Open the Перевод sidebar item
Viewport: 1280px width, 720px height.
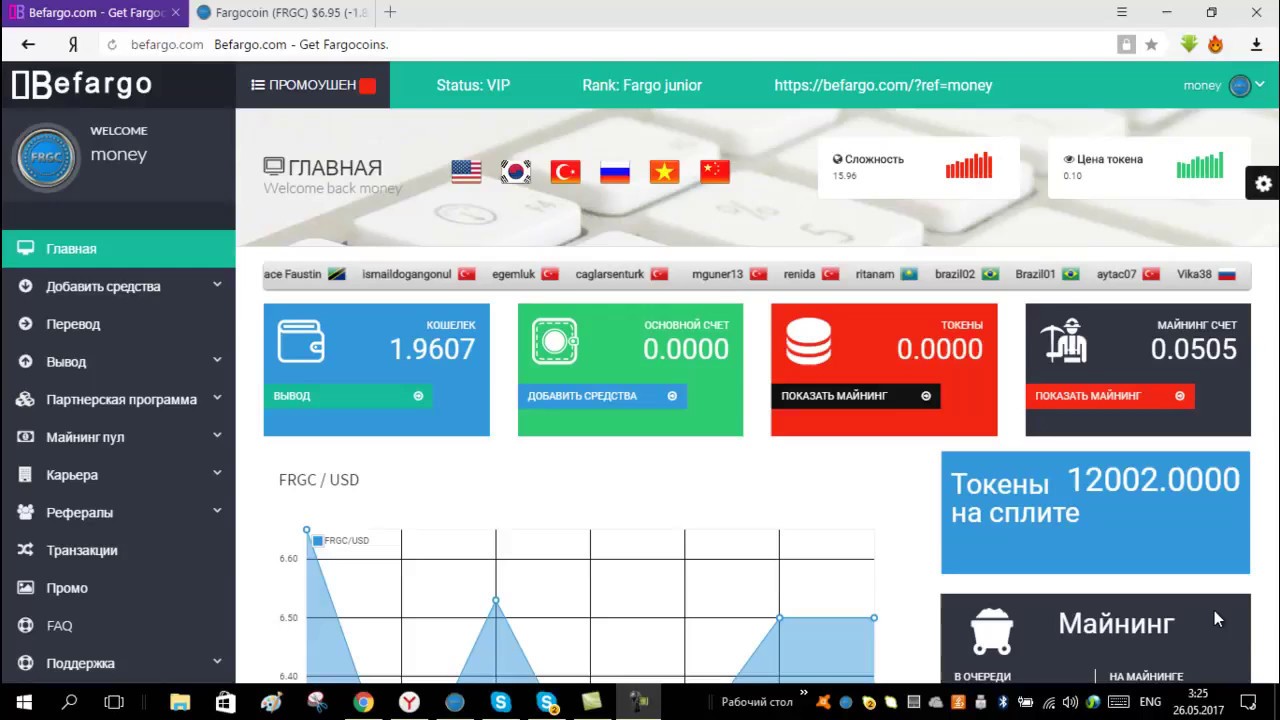coord(118,324)
